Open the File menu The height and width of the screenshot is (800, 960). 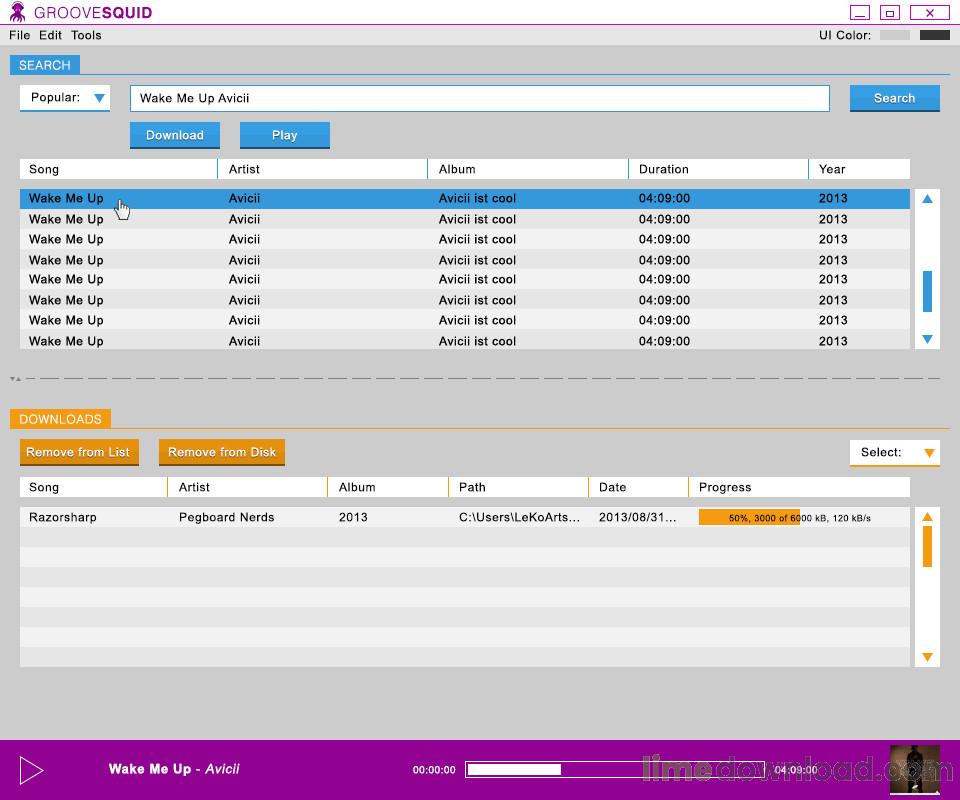20,35
